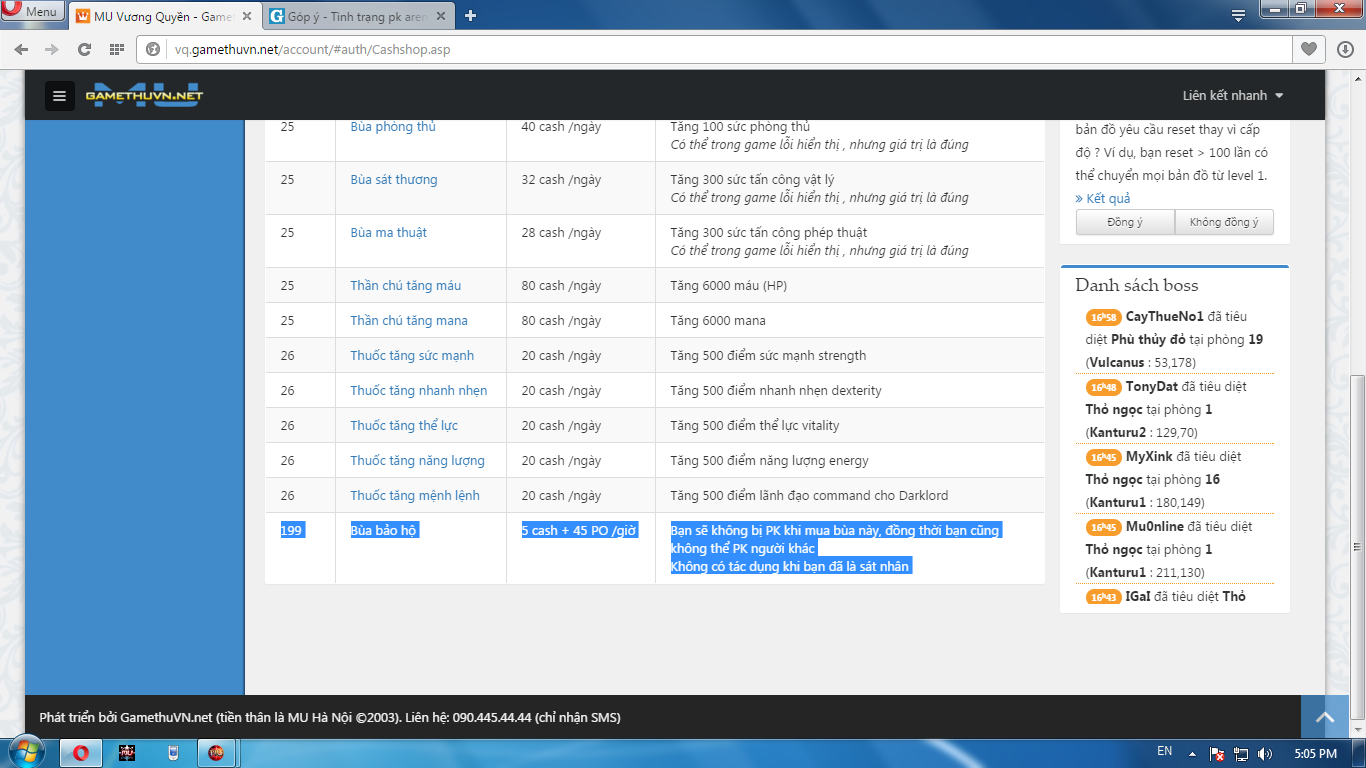View poll results via Kết quả link
The image size is (1366, 768).
(1103, 199)
